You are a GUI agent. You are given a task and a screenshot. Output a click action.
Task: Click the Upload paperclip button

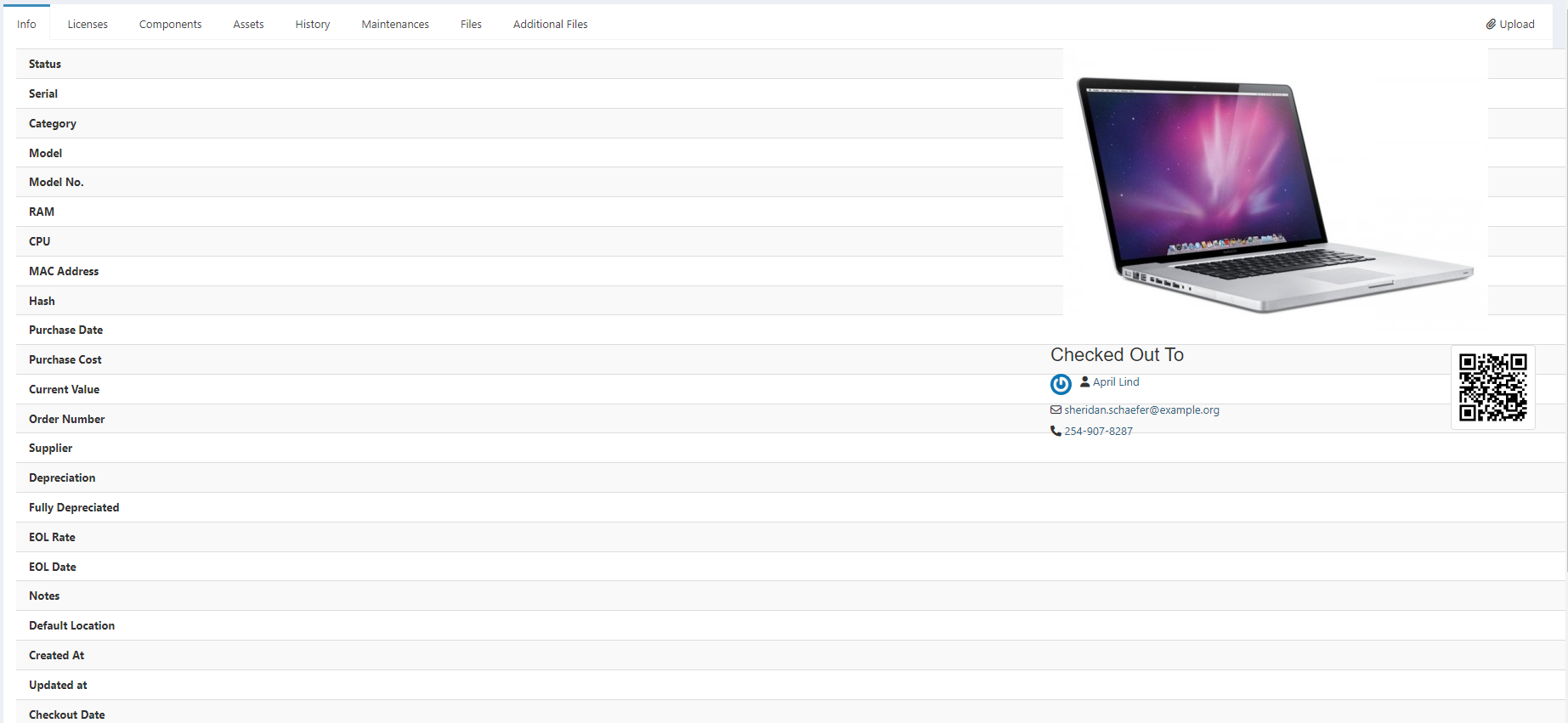tap(1510, 24)
